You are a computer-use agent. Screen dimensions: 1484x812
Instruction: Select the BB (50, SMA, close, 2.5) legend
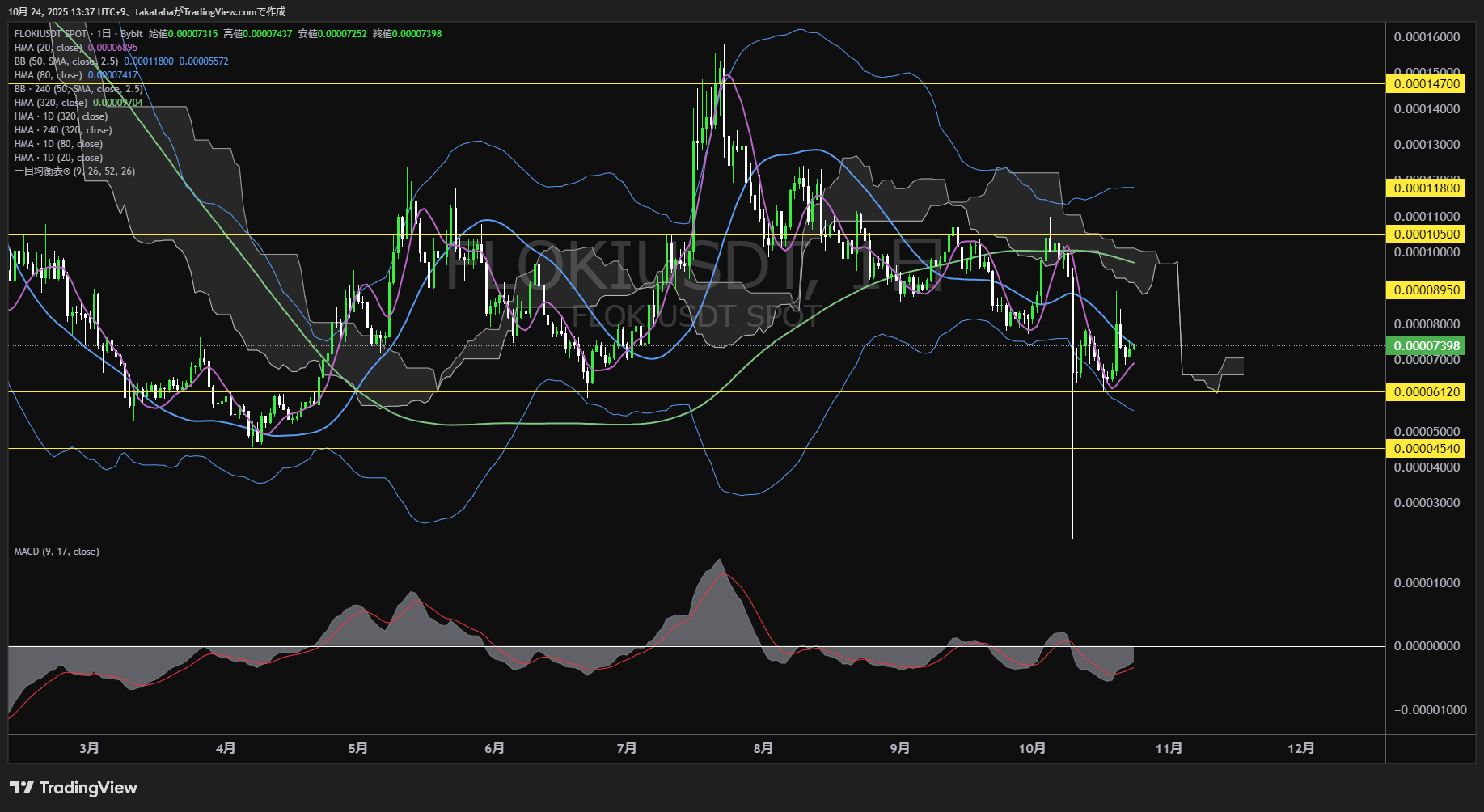pyautogui.click(x=66, y=61)
